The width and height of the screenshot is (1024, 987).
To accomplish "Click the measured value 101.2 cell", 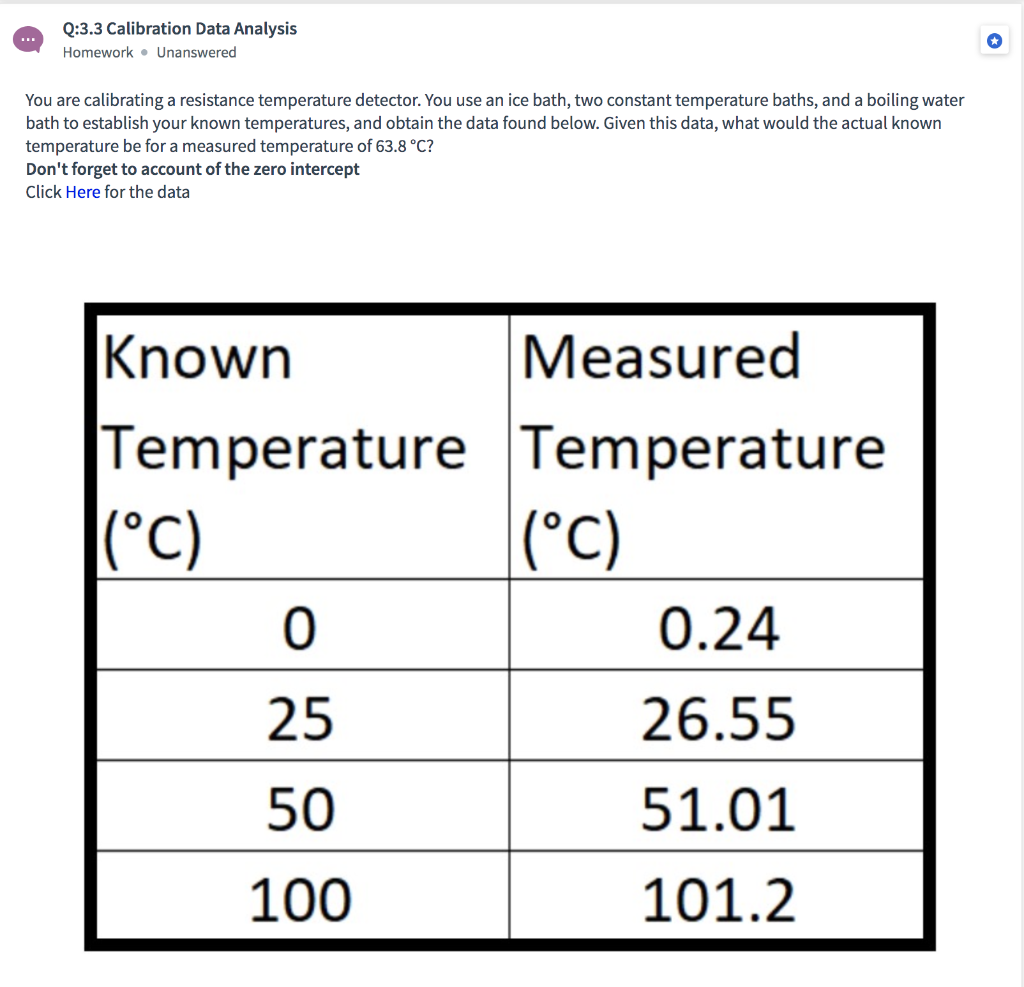I will point(717,896).
